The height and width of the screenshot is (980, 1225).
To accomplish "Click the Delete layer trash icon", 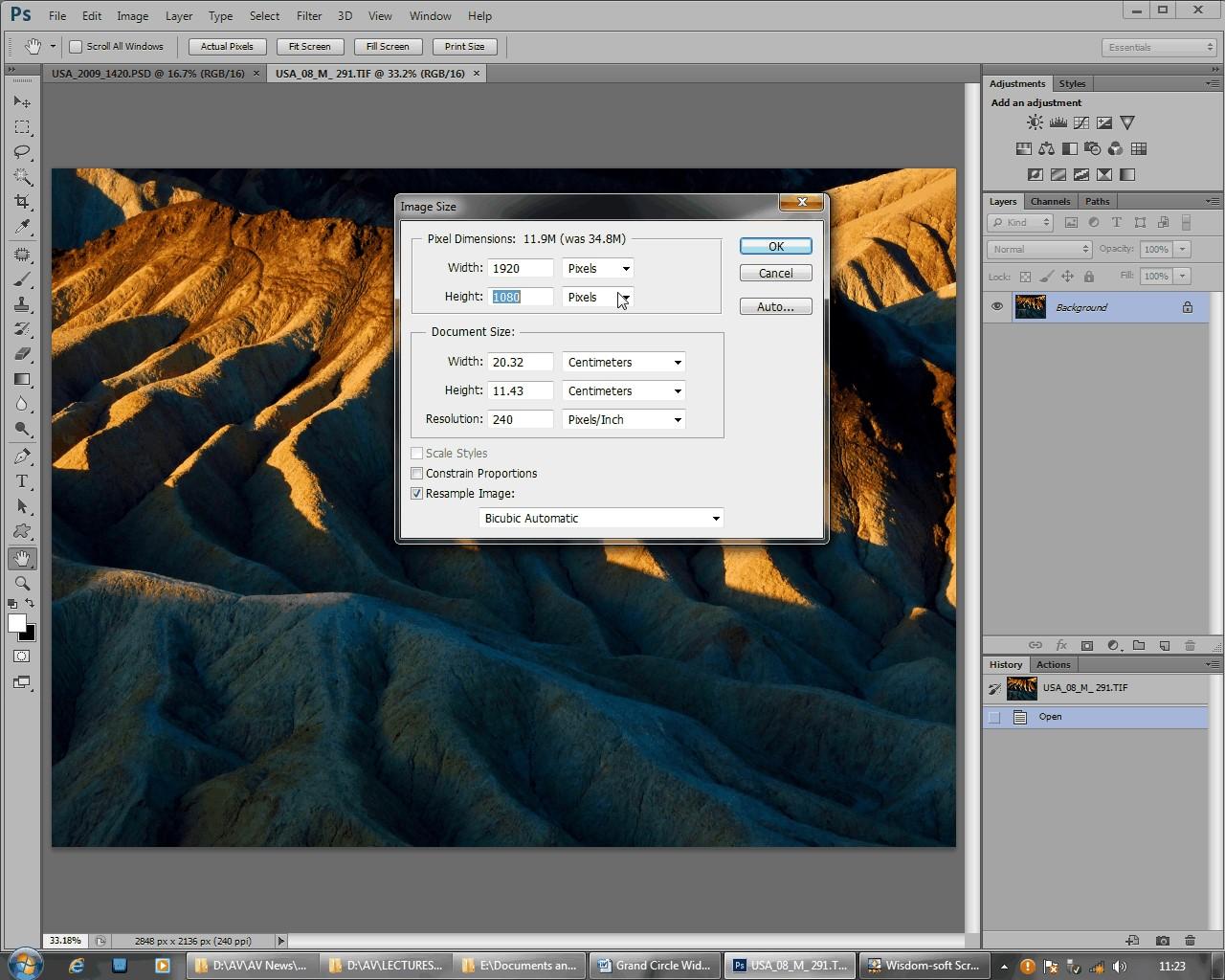I will [x=1190, y=646].
